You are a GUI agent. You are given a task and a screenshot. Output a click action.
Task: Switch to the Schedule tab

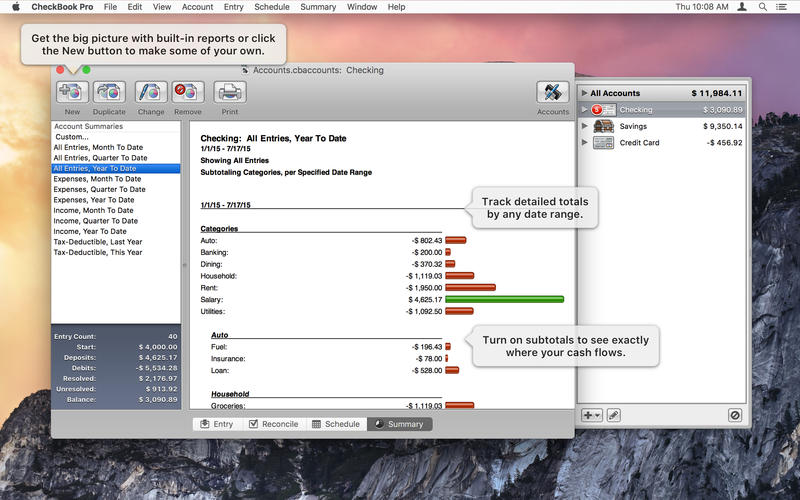tap(336, 424)
